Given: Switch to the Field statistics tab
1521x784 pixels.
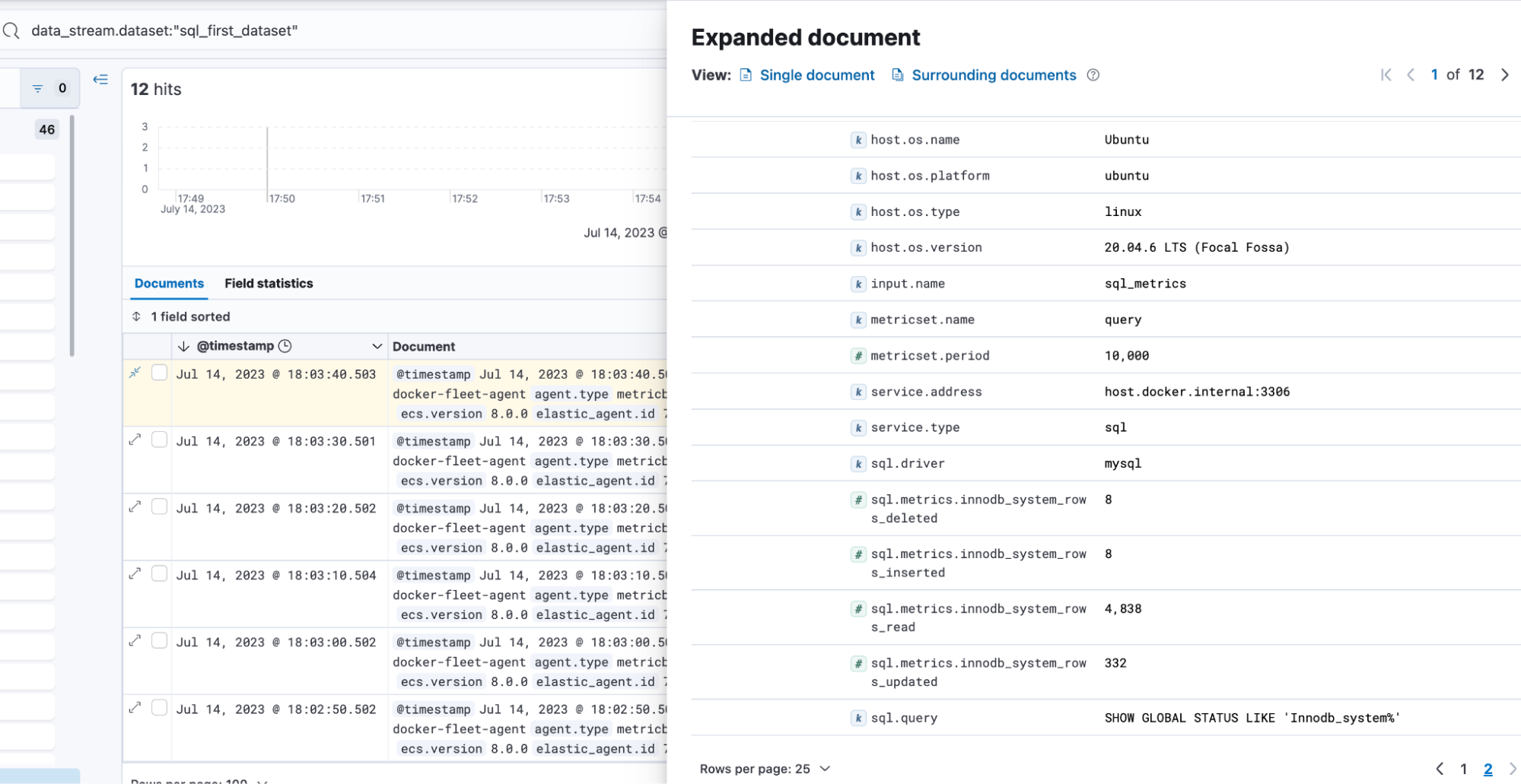Looking at the screenshot, I should (269, 283).
